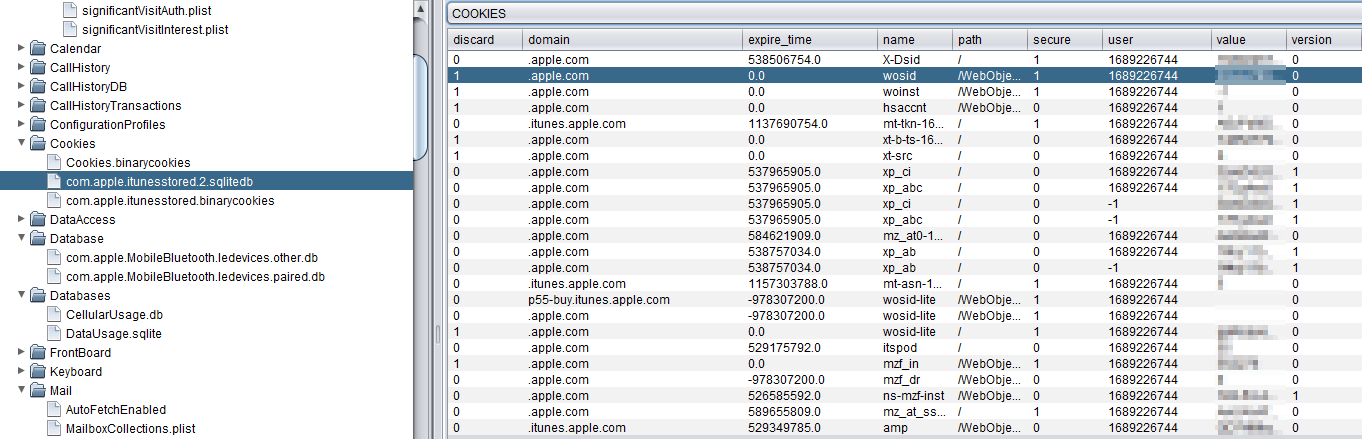Click the Keyboard folder icon
The image size is (1362, 439).
pyautogui.click(x=38, y=371)
